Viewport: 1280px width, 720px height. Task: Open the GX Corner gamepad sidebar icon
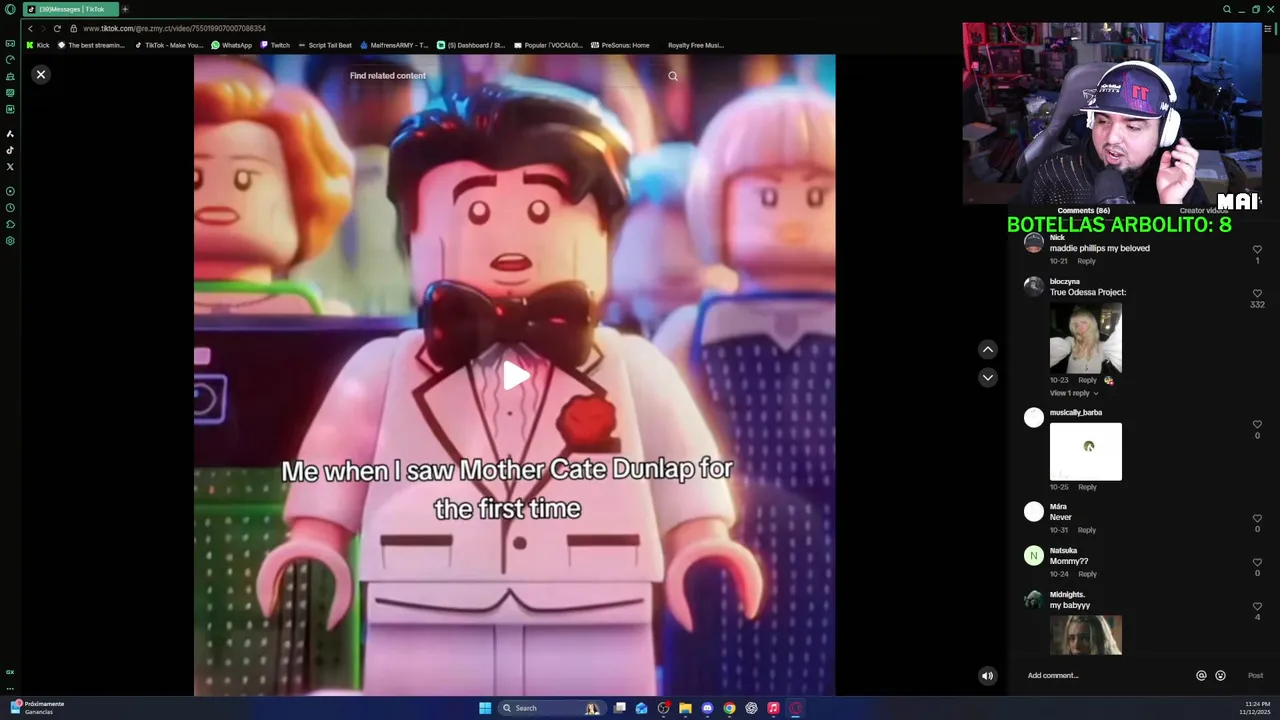[x=10, y=43]
